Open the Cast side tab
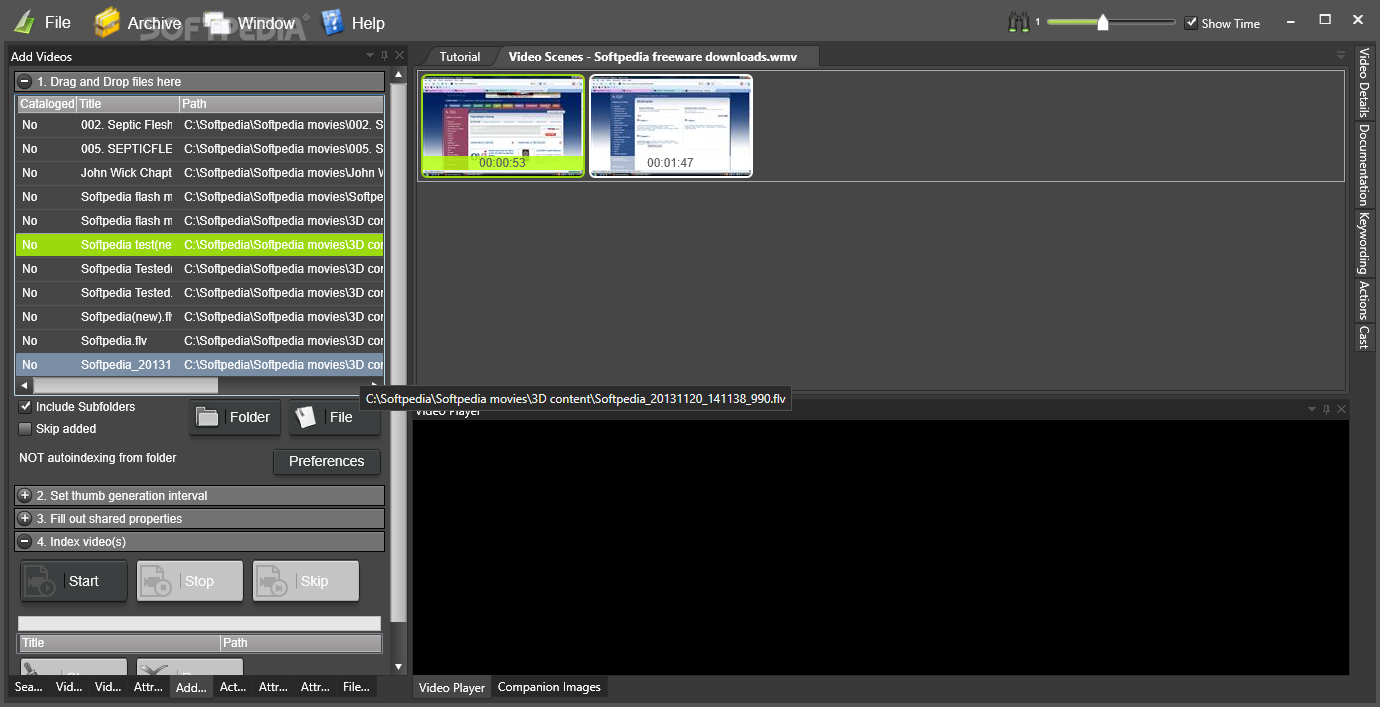 coord(1364,337)
